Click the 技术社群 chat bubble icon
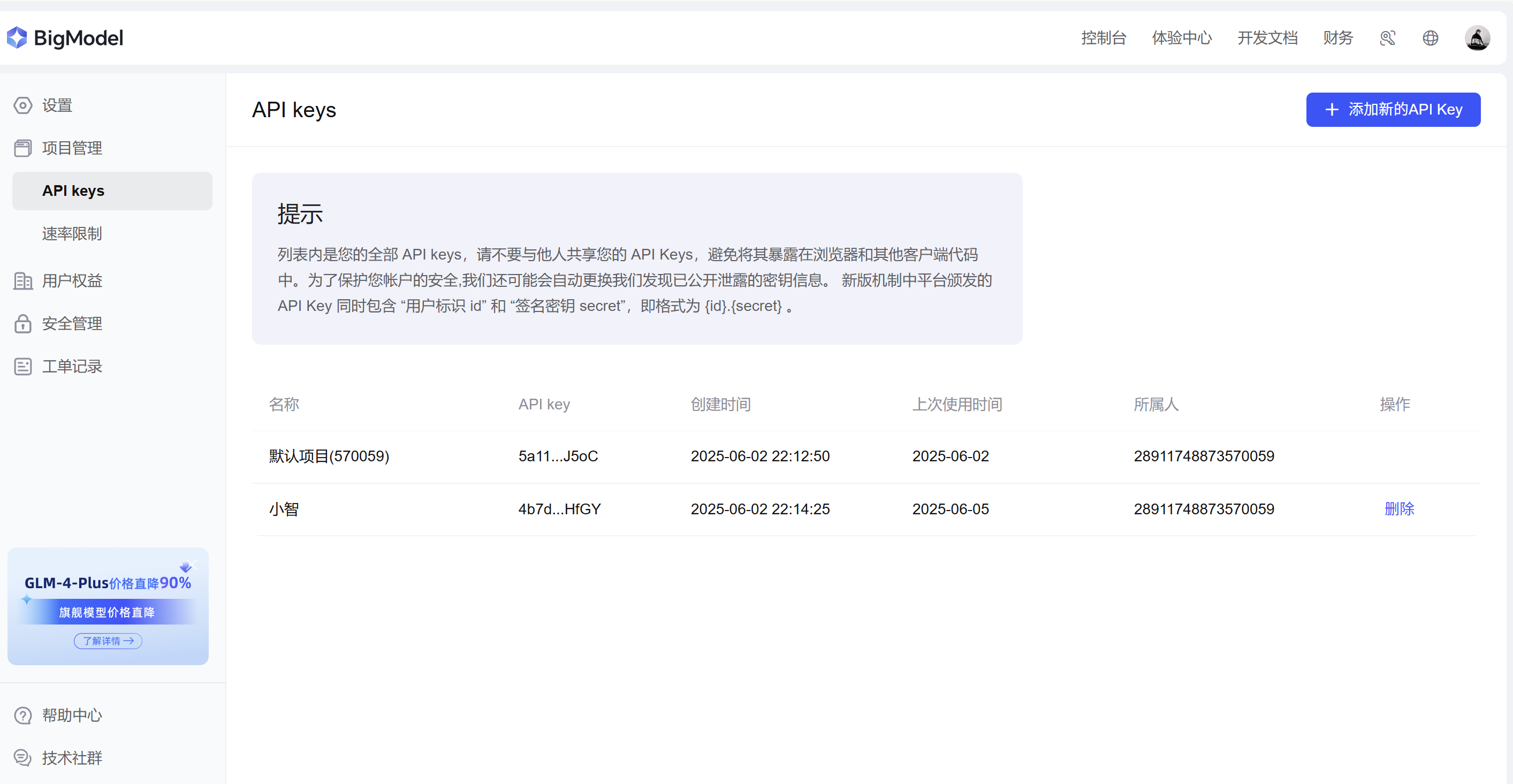The height and width of the screenshot is (784, 1513). (23, 758)
